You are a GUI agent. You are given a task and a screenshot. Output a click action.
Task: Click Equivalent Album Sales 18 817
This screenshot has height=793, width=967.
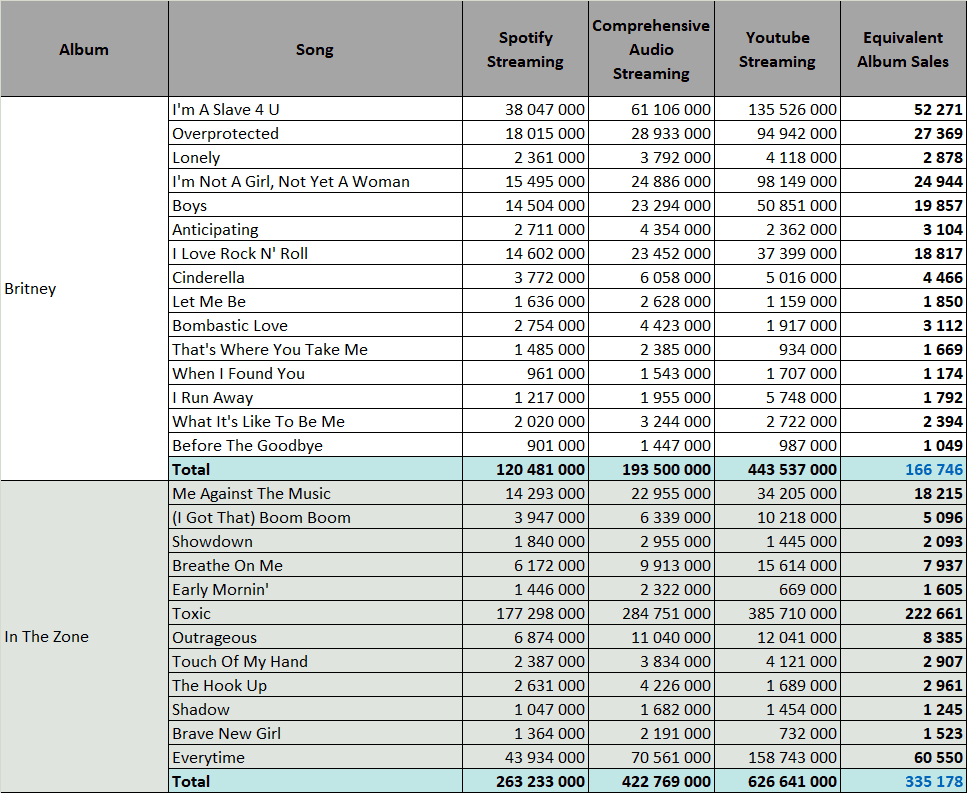click(903, 253)
